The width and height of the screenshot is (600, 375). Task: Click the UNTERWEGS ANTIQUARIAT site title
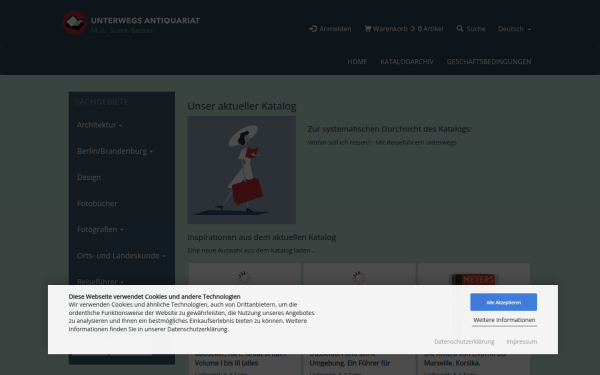[145, 21]
